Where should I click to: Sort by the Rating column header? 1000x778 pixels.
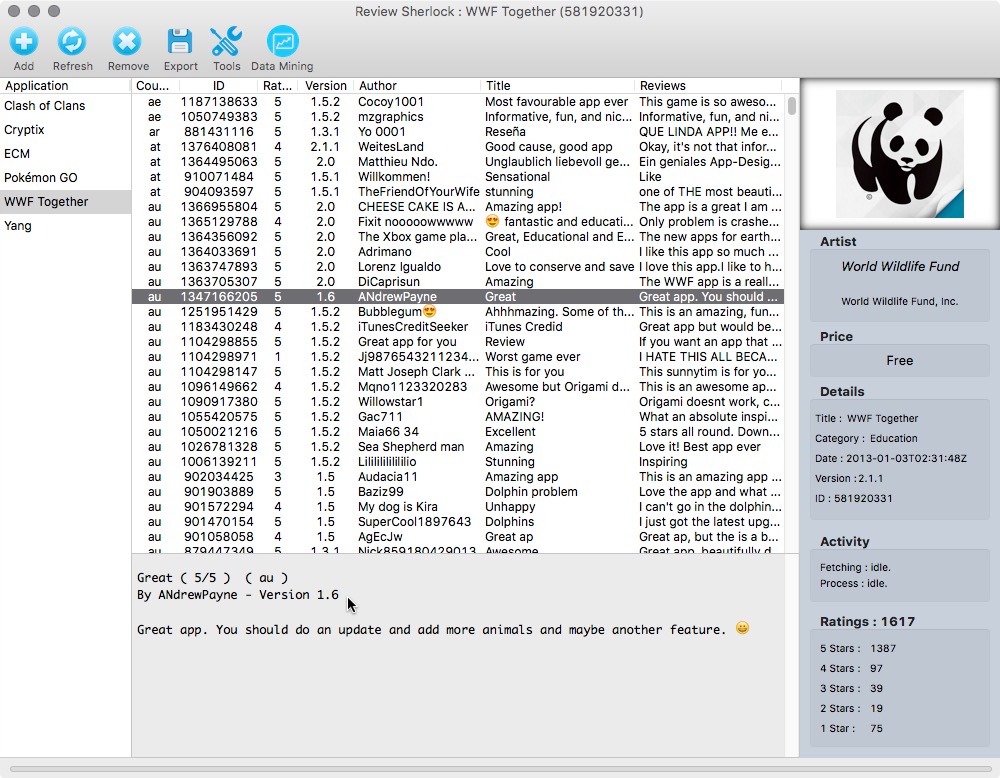tap(277, 85)
